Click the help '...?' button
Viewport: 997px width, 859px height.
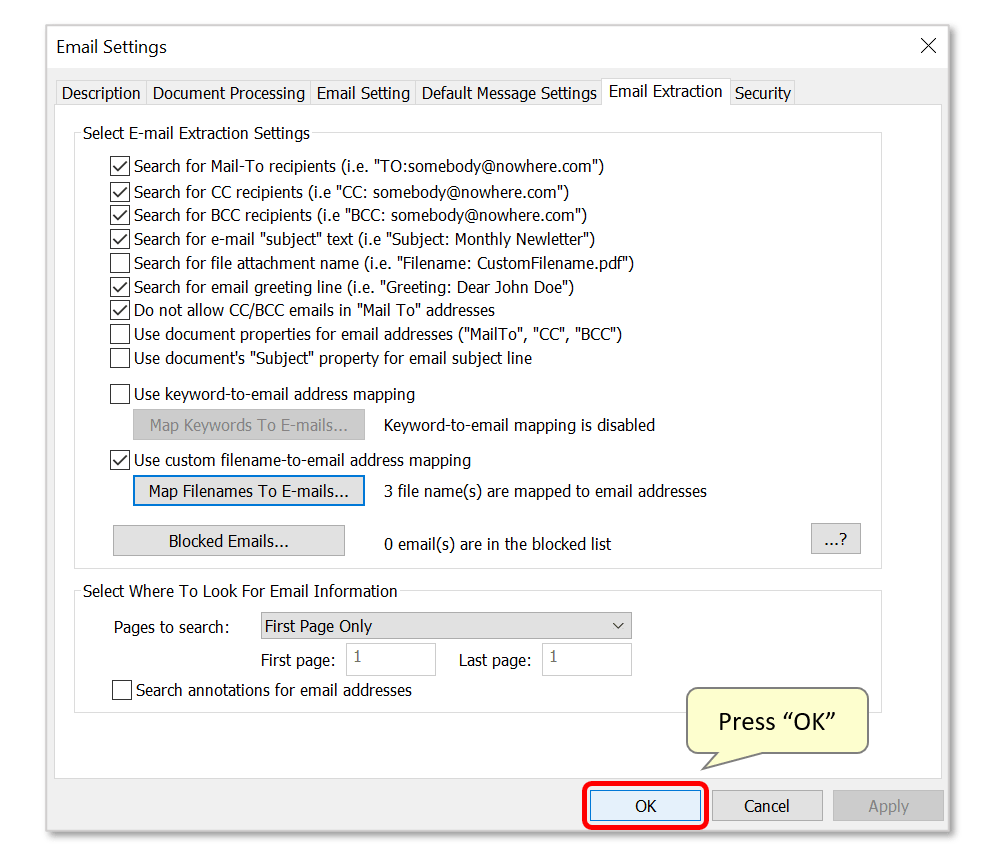[835, 539]
